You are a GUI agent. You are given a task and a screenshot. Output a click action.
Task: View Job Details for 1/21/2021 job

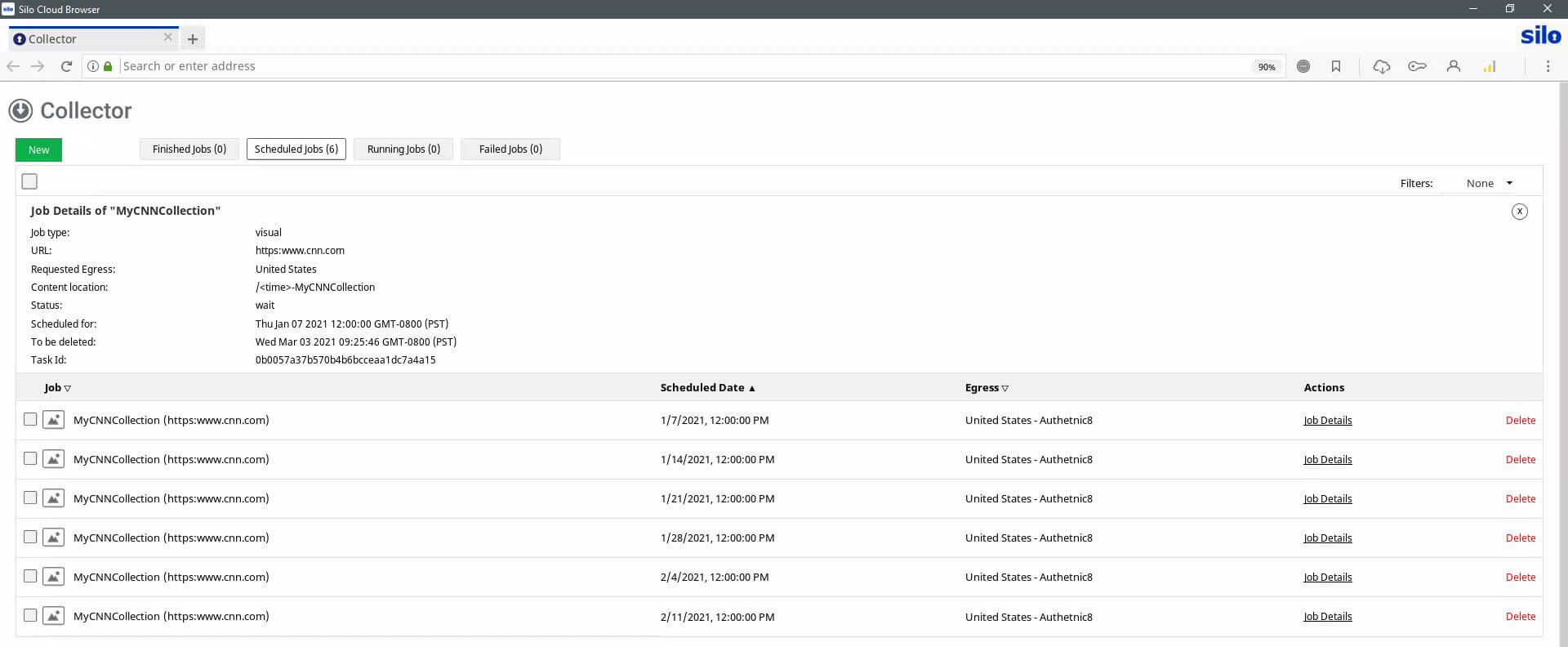(x=1327, y=498)
